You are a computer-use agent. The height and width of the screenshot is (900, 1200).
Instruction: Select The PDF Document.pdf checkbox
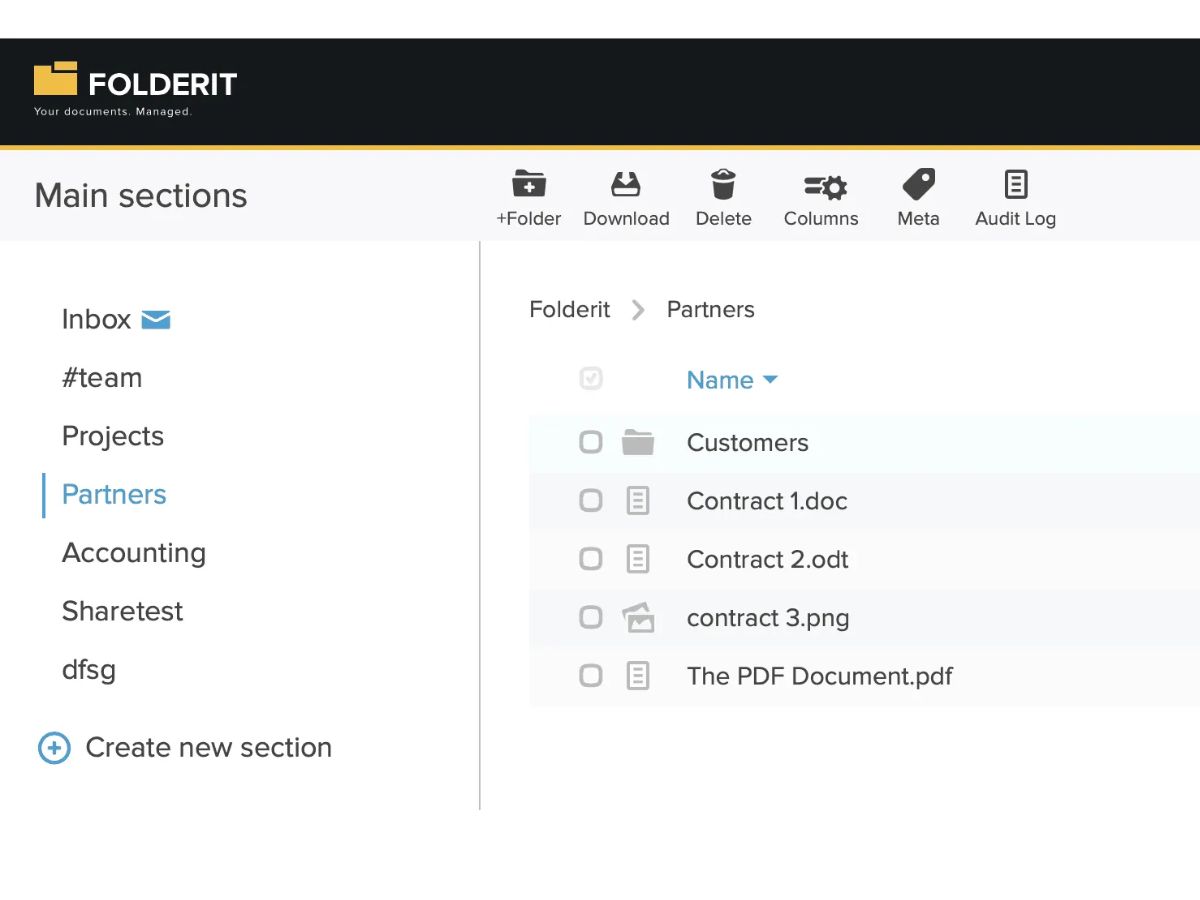click(x=591, y=676)
